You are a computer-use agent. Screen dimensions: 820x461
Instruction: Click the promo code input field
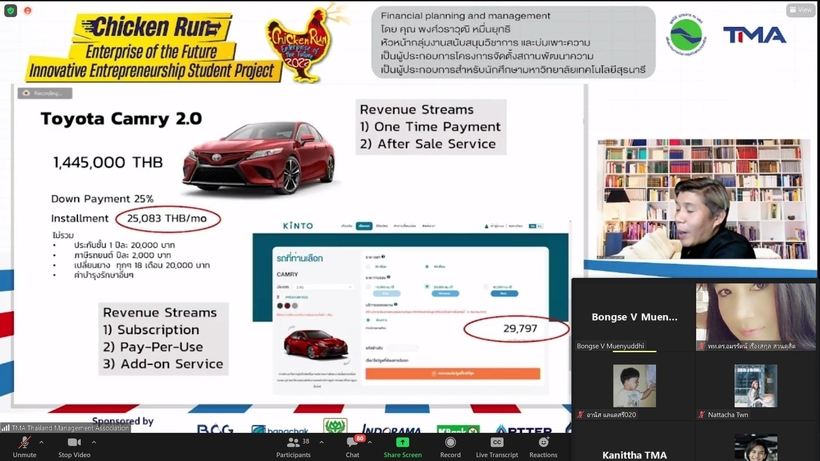403,348
